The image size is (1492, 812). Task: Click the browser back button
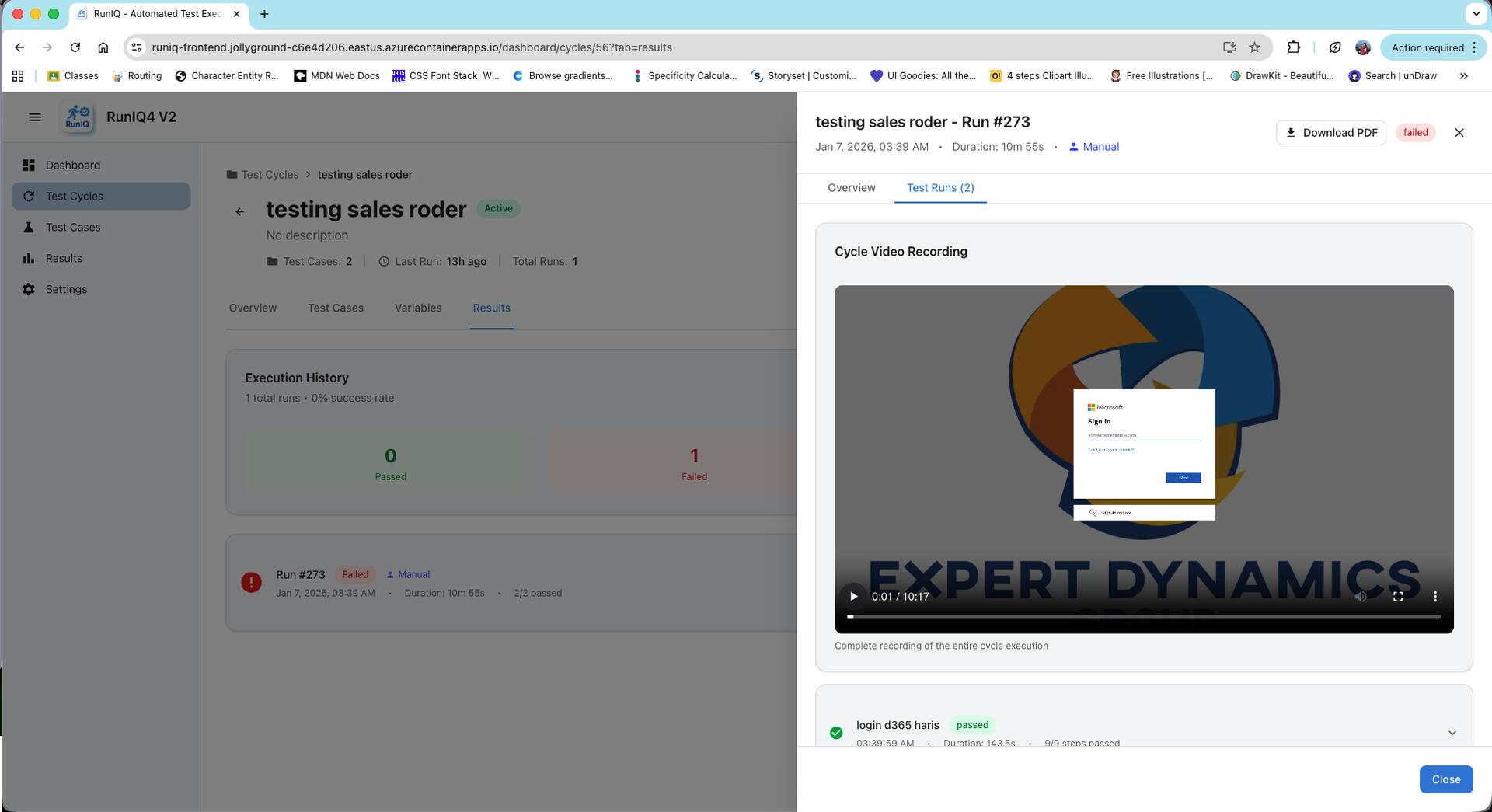click(x=19, y=47)
